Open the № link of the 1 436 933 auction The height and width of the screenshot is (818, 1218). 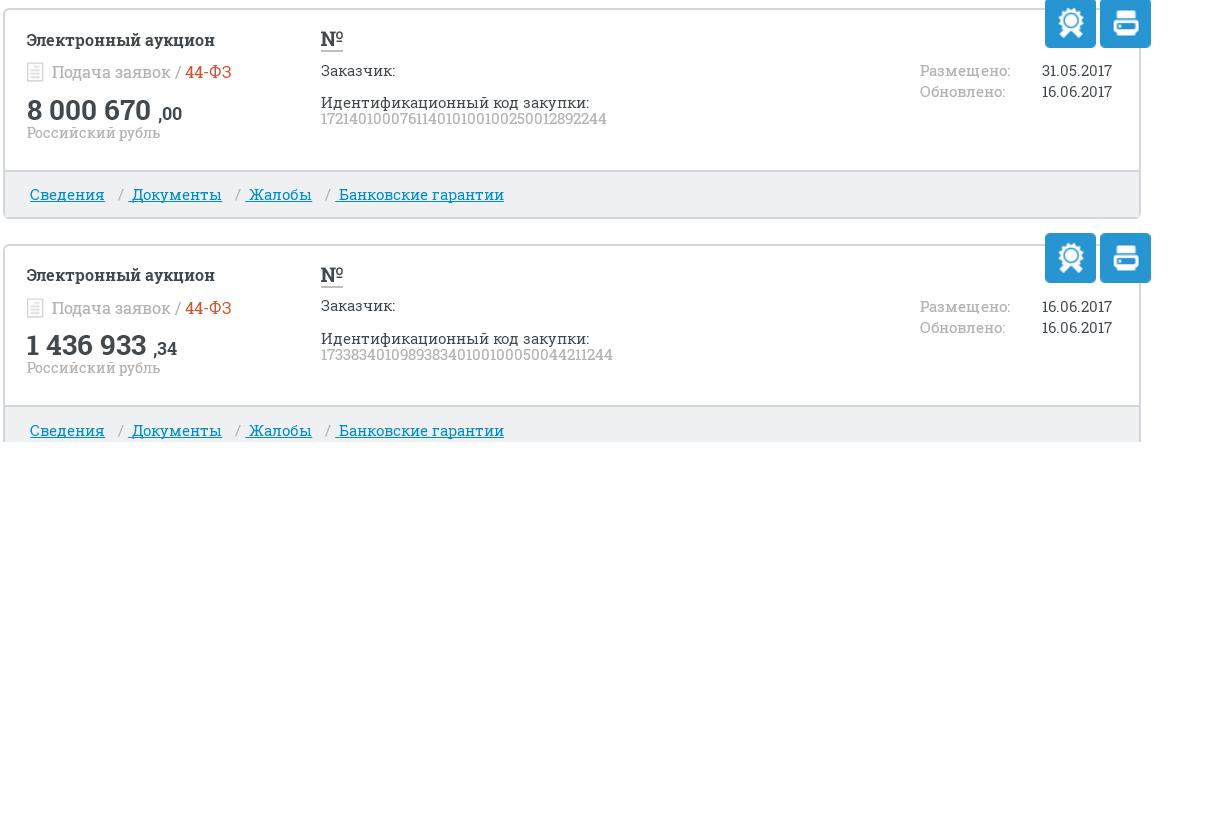(332, 275)
